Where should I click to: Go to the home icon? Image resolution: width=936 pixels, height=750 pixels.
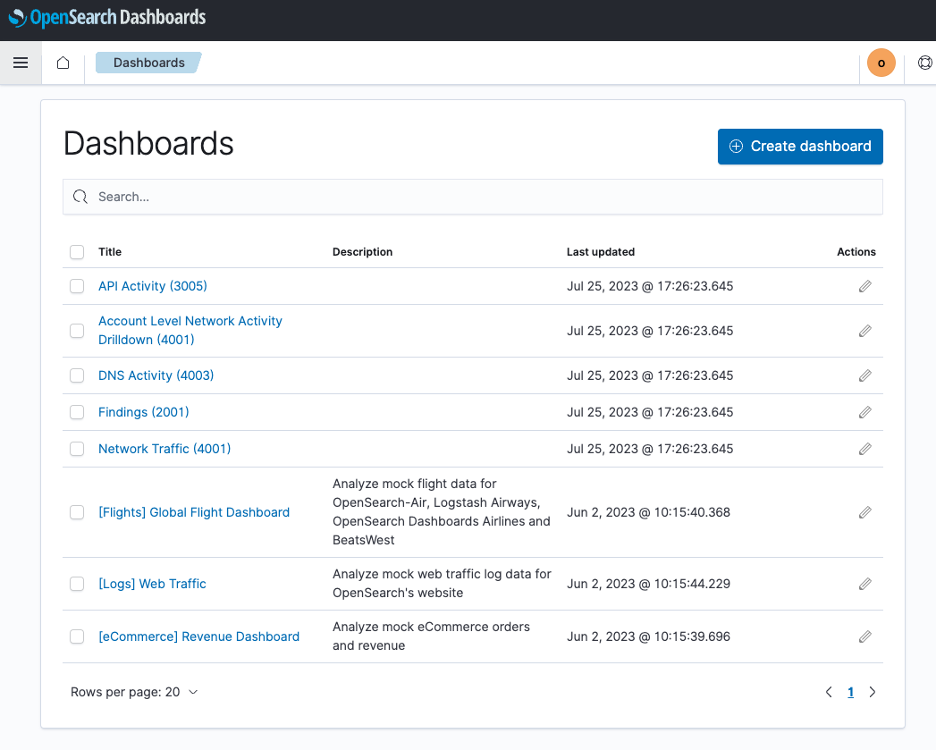[x=63, y=63]
